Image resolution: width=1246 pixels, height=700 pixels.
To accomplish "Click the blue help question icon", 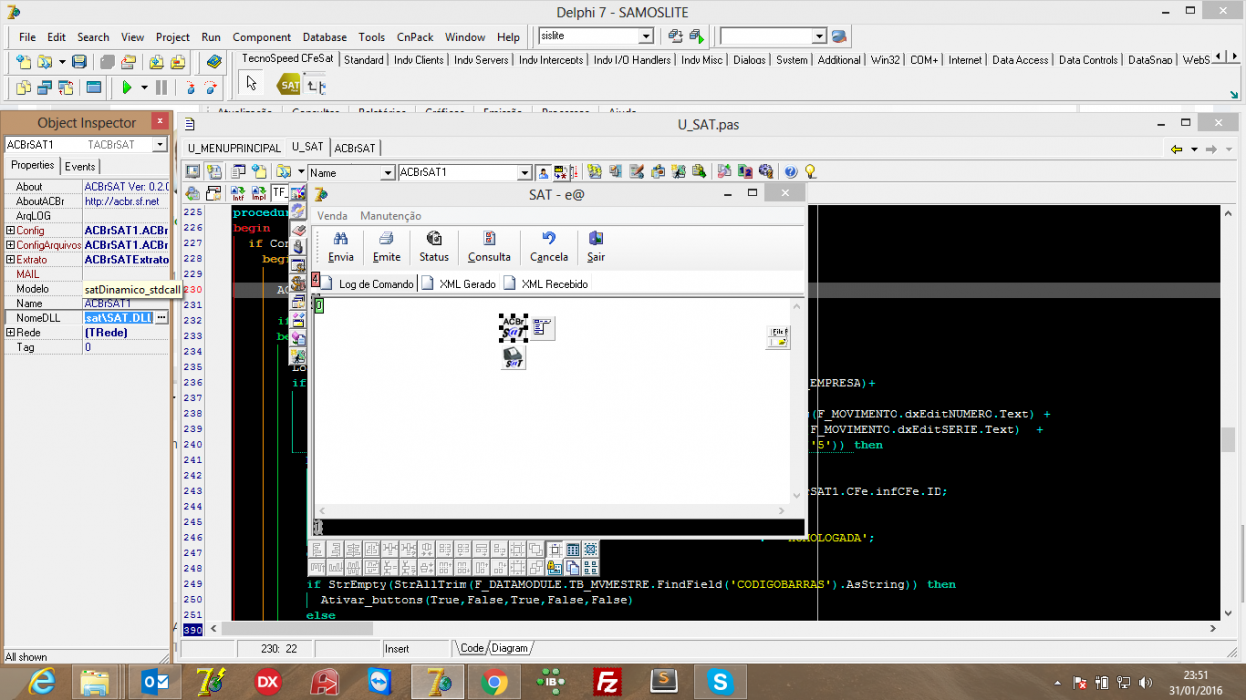I will click(x=791, y=172).
